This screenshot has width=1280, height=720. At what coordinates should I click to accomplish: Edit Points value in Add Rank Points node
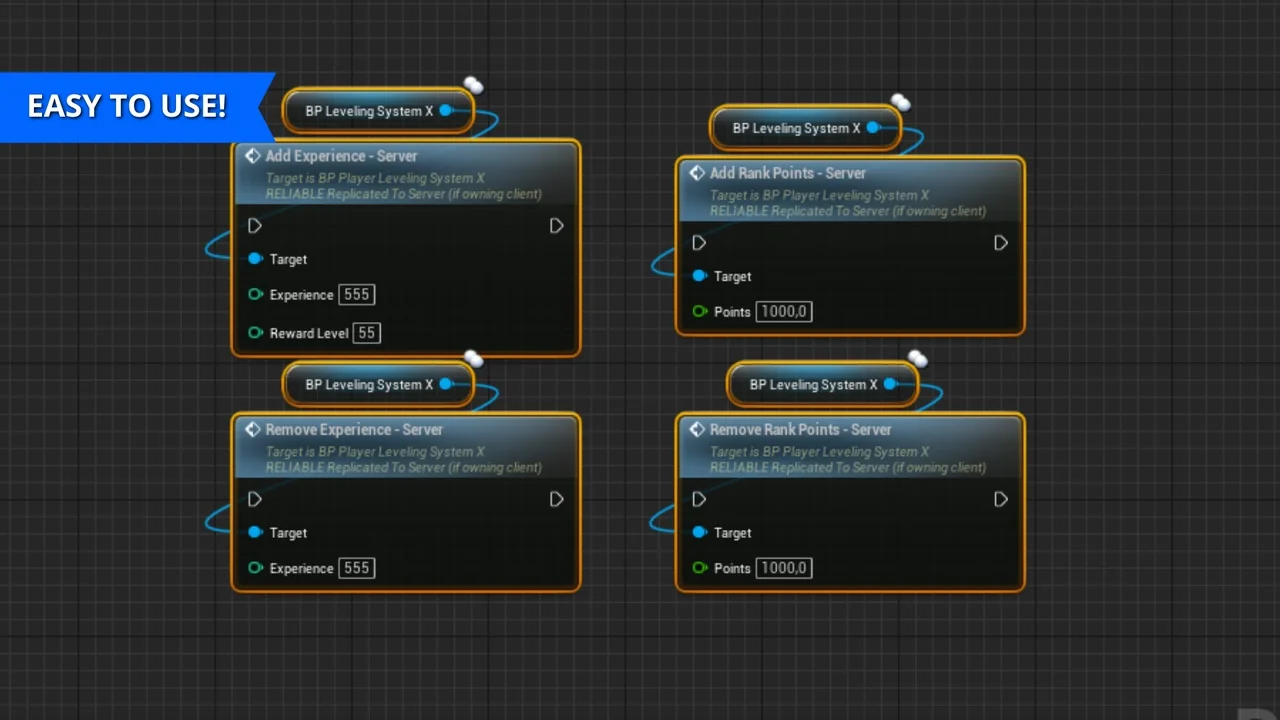(784, 312)
